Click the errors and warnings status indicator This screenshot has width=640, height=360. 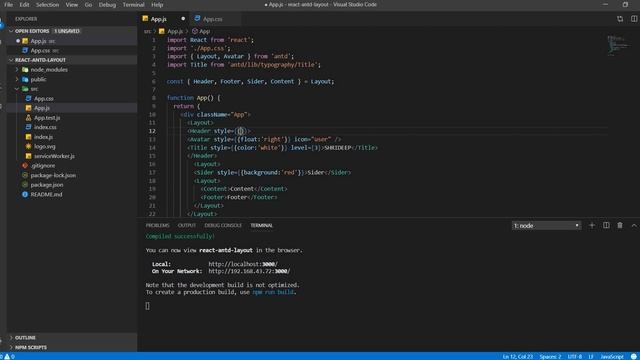click(x=8, y=356)
